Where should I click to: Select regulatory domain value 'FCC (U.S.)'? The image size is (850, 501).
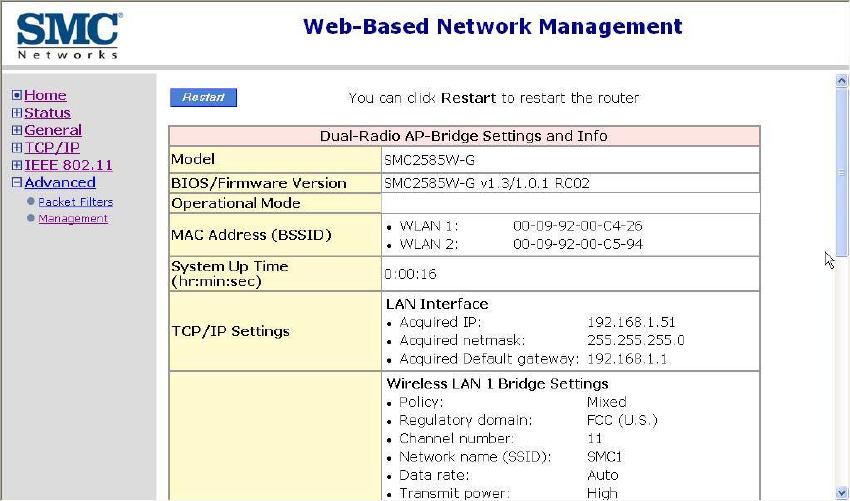622,420
